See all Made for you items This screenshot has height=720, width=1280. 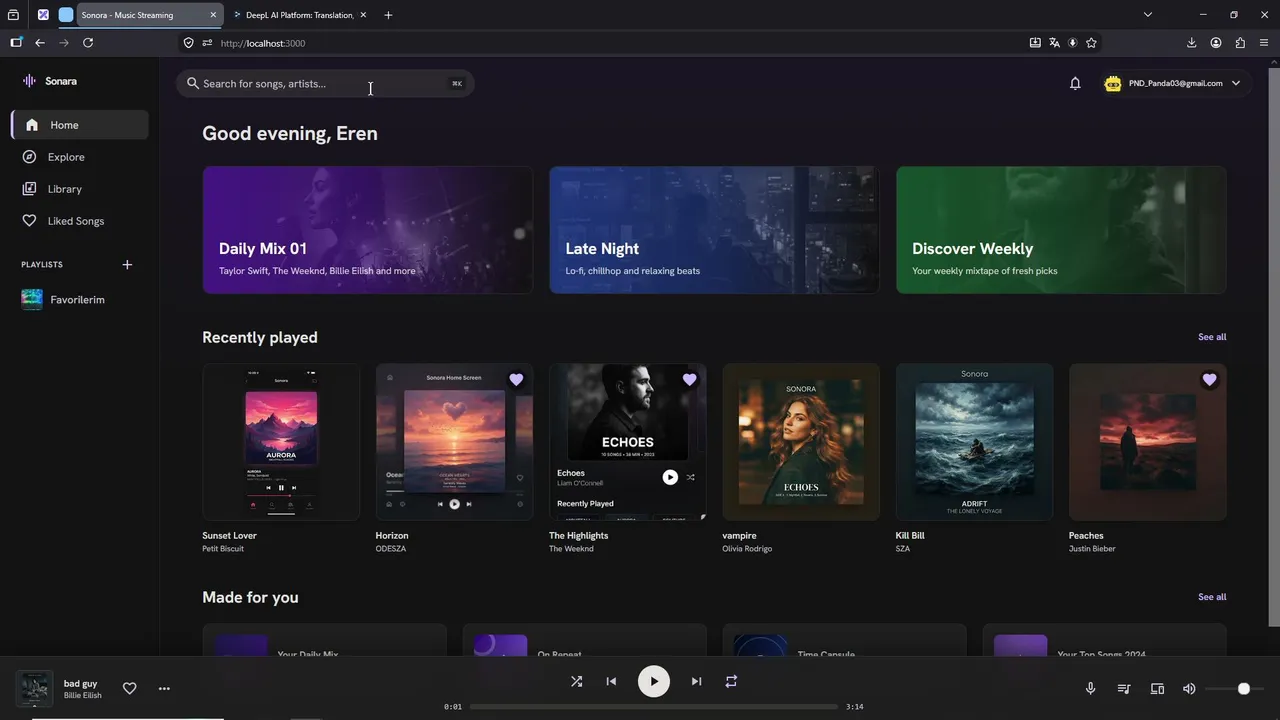(1212, 597)
